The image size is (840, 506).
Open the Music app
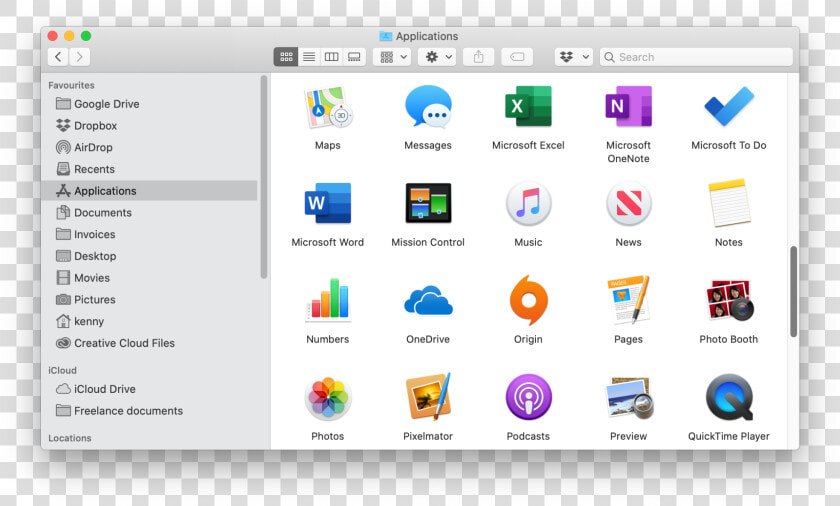pos(528,203)
